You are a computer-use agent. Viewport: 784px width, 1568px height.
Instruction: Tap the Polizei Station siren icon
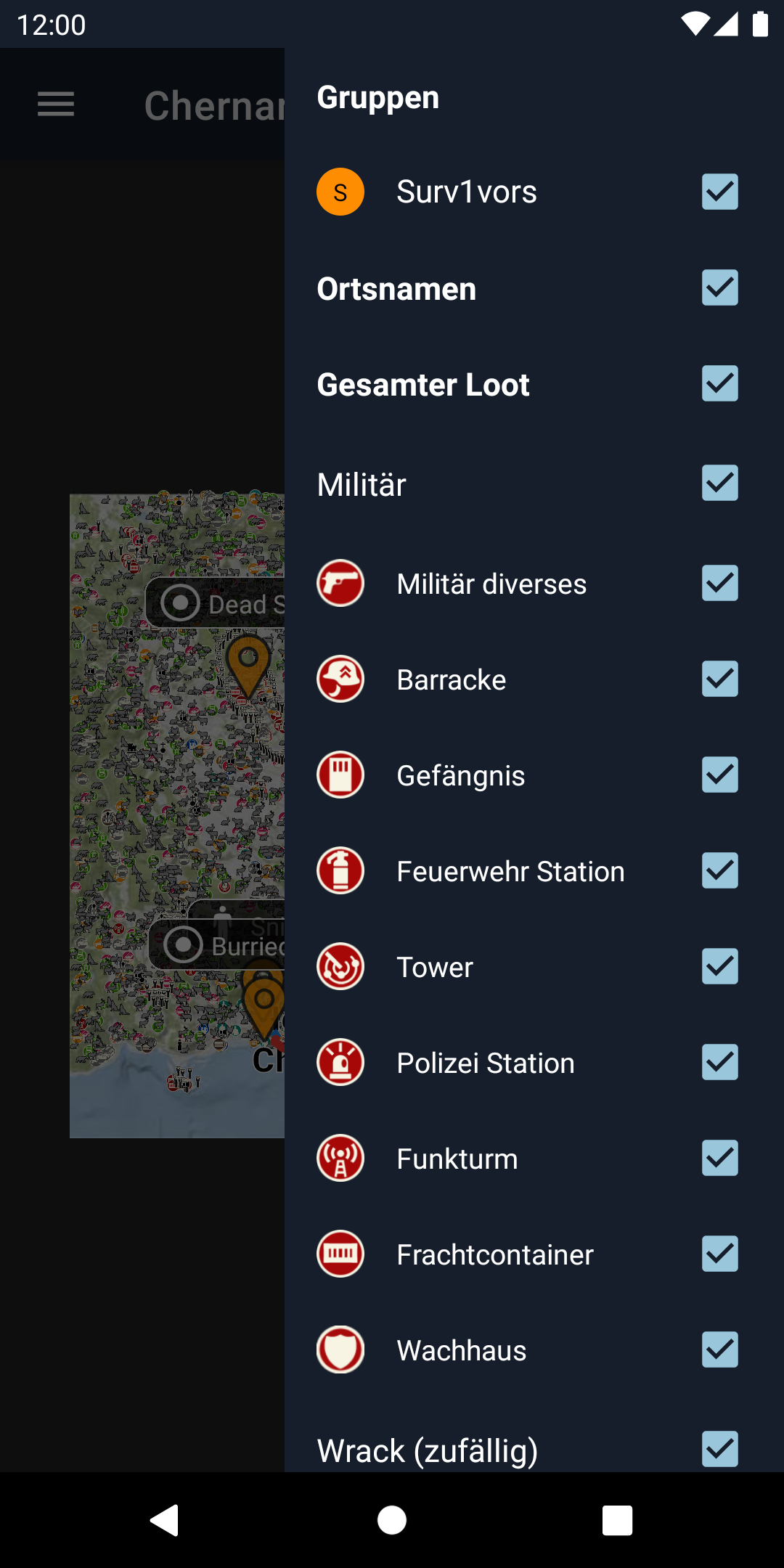click(x=340, y=1063)
